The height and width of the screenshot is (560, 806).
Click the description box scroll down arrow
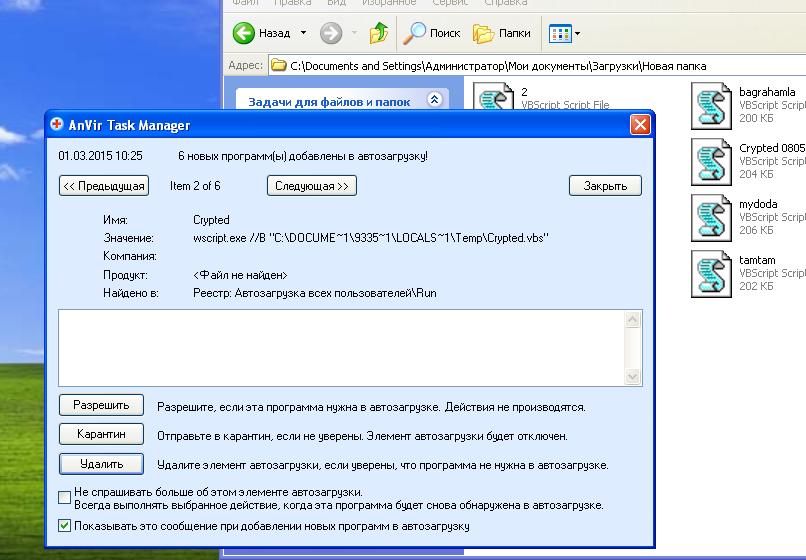pos(632,376)
